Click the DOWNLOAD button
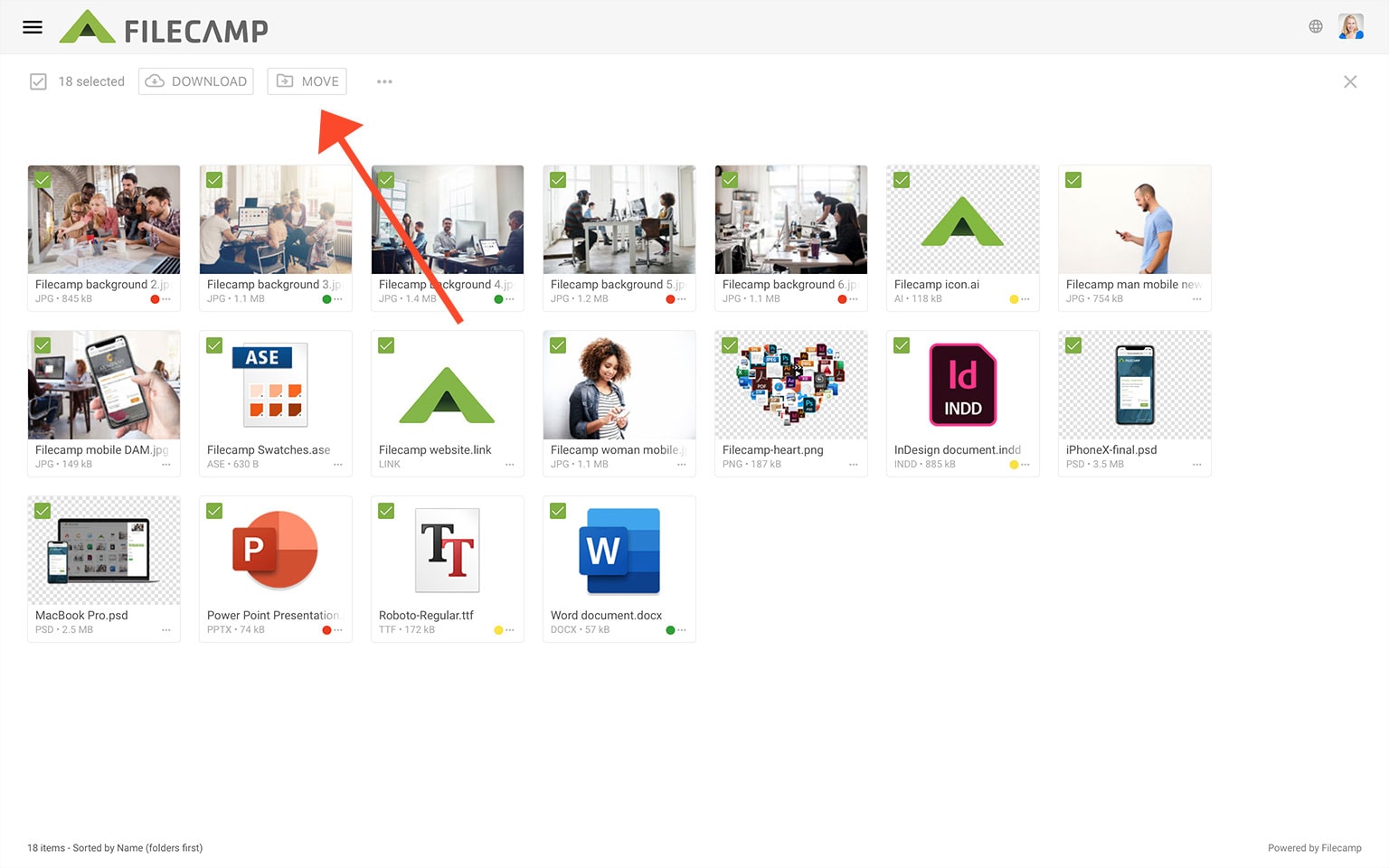Image resolution: width=1389 pixels, height=868 pixels. click(196, 81)
